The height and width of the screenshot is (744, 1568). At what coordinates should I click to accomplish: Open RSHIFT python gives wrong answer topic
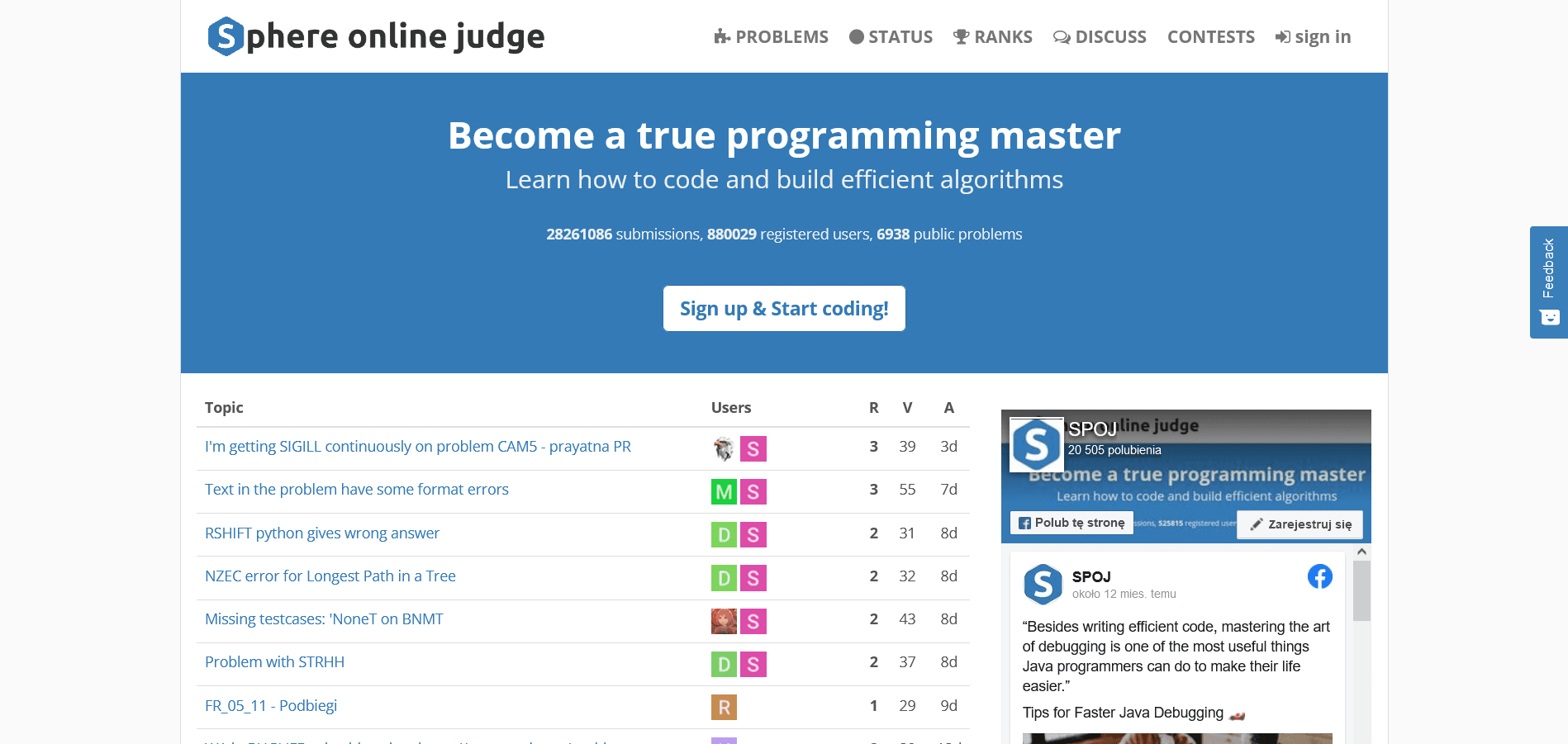[322, 533]
